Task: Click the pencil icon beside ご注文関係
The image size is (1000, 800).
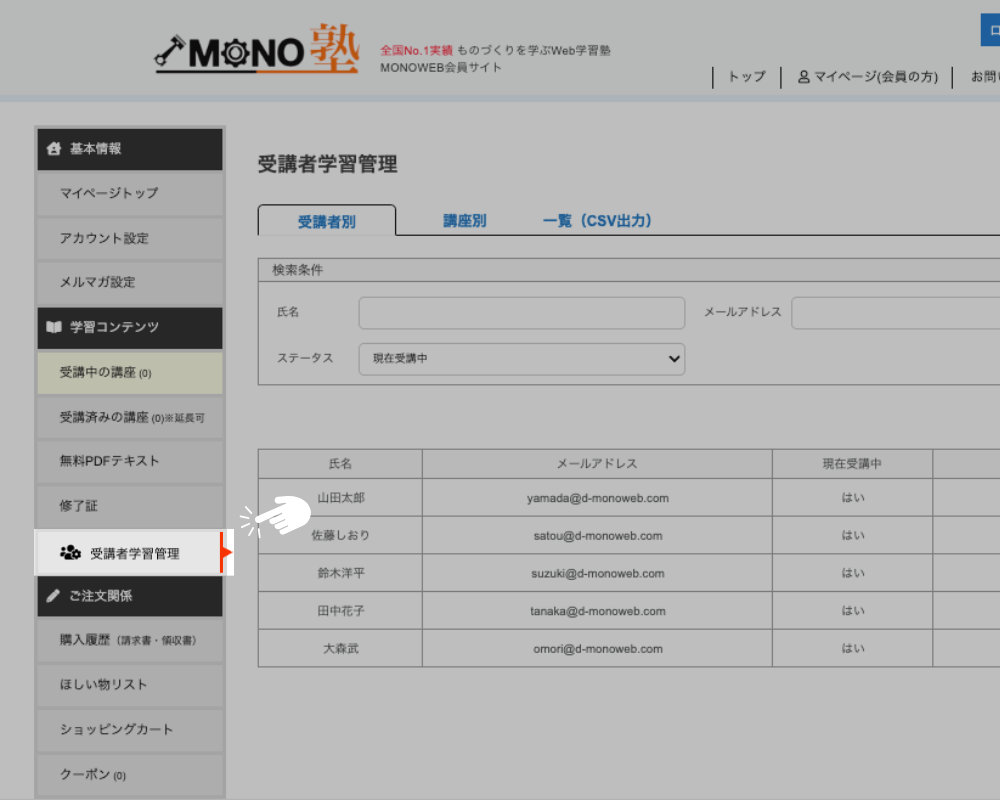Action: (x=54, y=596)
